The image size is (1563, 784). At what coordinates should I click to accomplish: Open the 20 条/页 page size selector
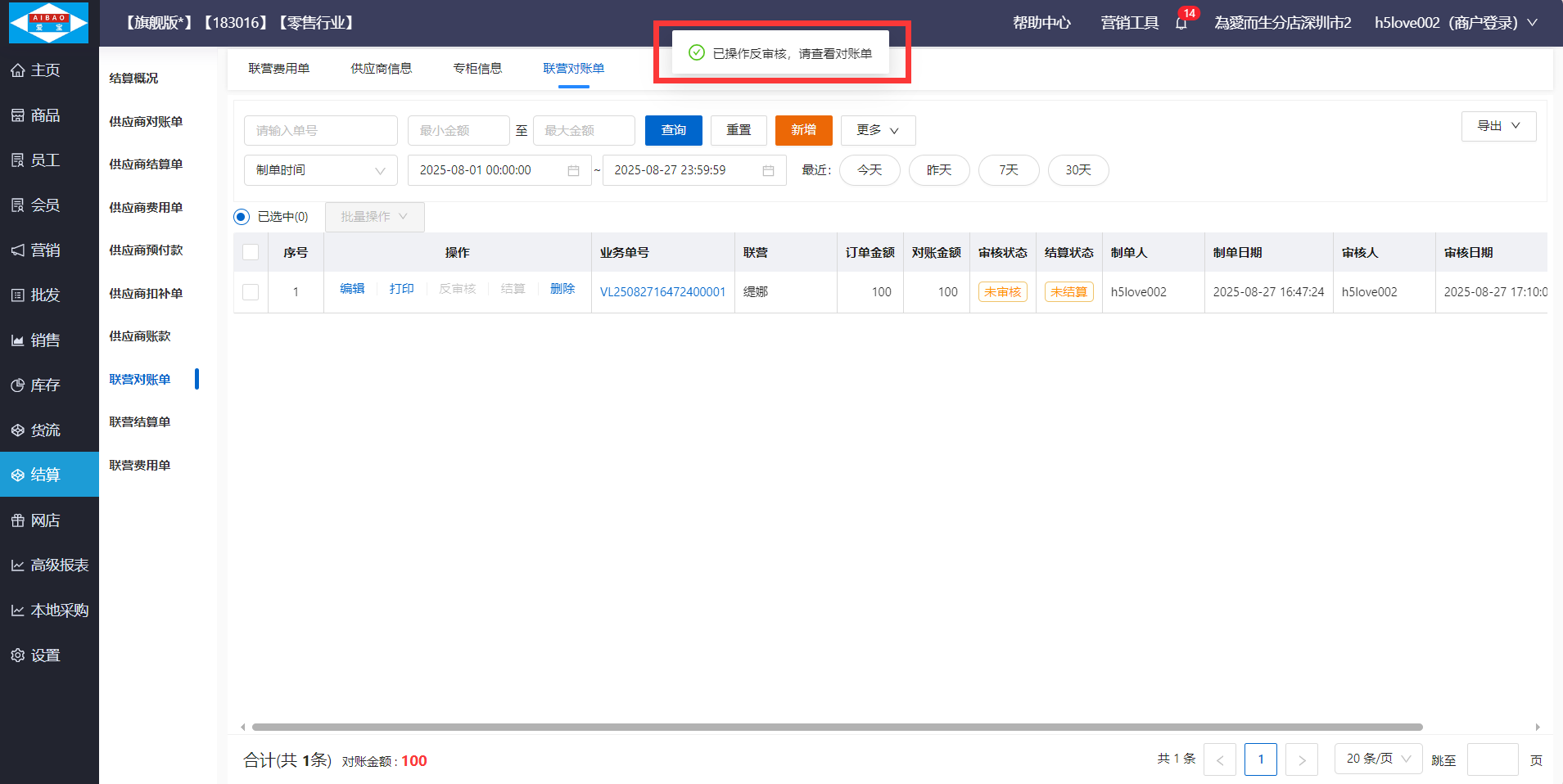click(1378, 759)
